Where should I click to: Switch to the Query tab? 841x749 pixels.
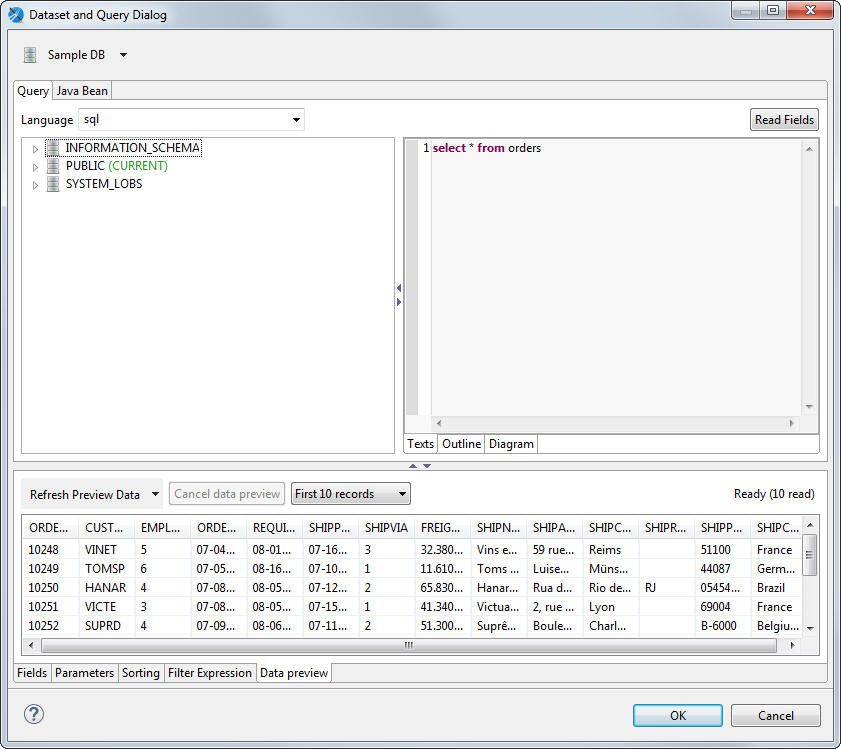[33, 91]
